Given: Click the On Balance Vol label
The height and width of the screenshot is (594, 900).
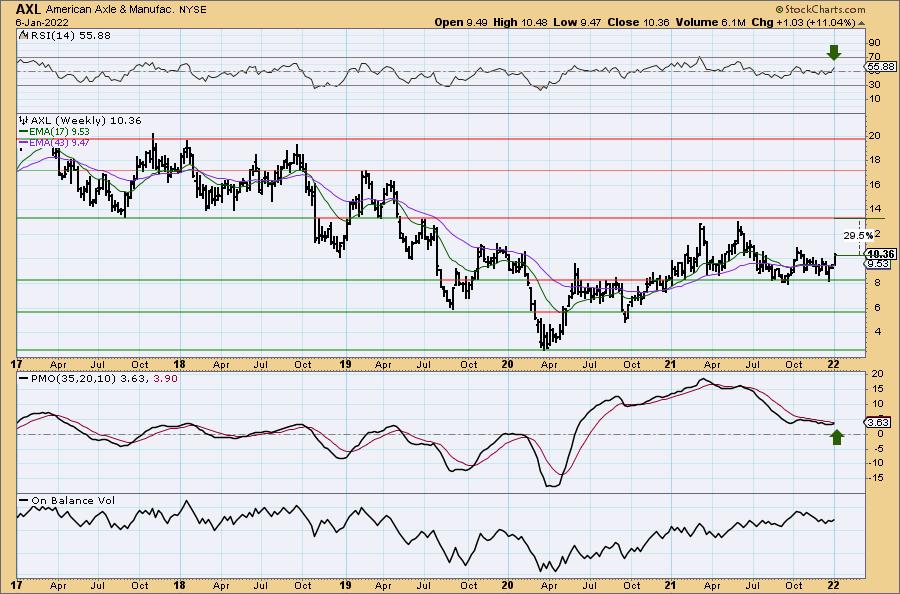Looking at the screenshot, I should 73,500.
